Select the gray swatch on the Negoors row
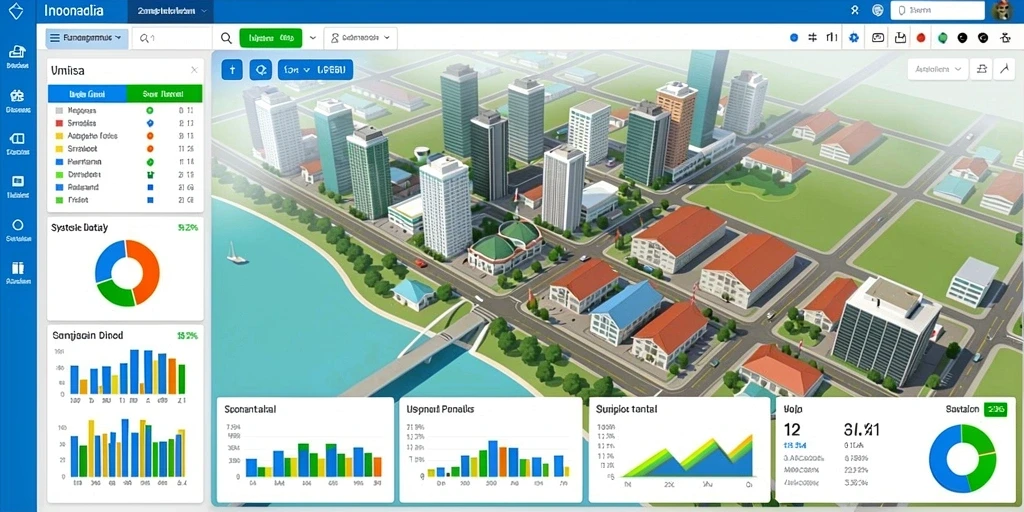This screenshot has width=1024, height=512. [x=59, y=111]
